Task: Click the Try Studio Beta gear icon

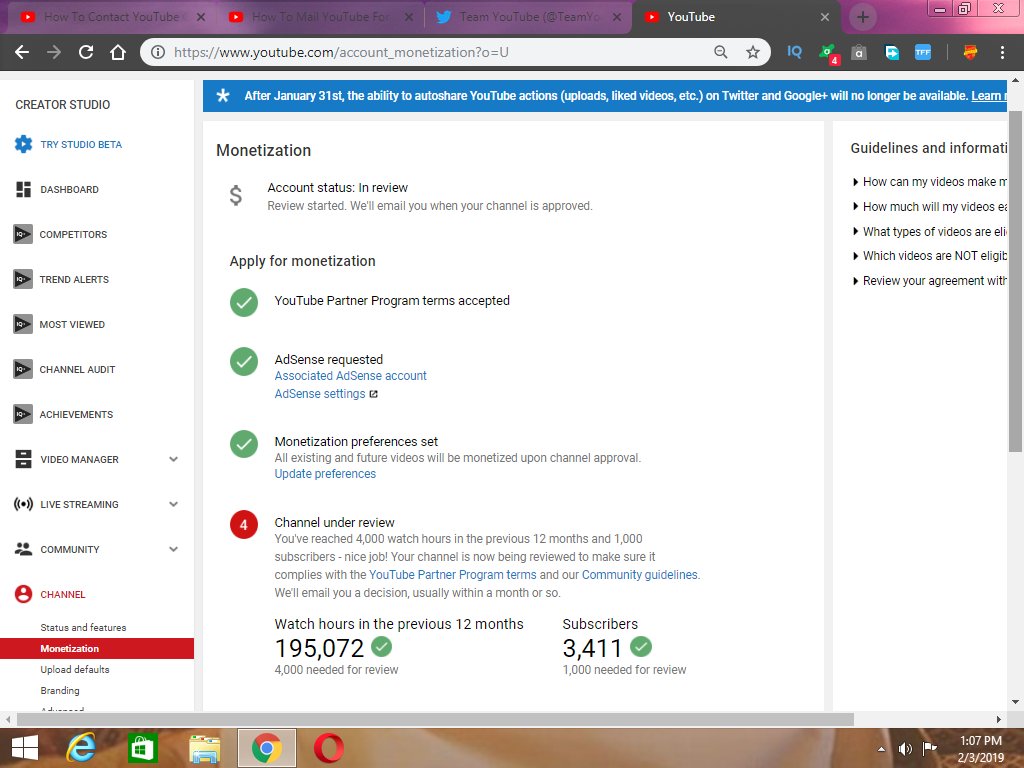Action: click(x=24, y=144)
